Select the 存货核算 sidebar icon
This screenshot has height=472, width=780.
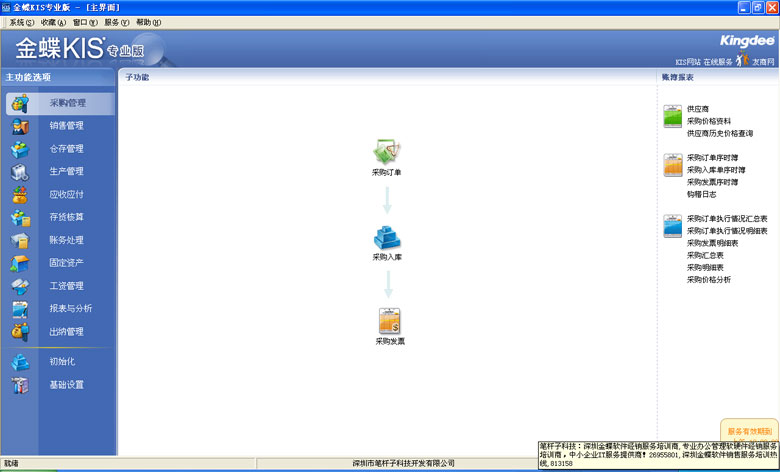(x=20, y=218)
